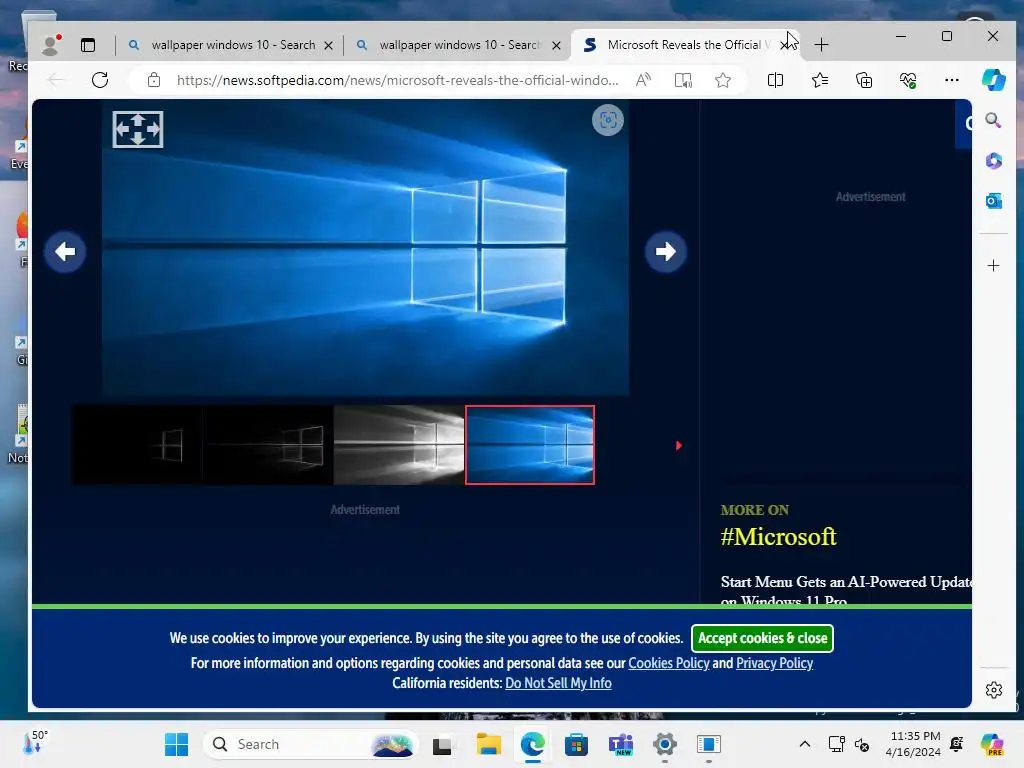The width and height of the screenshot is (1024, 768).
Task: Add a sidebar app with plus
Action: (x=993, y=266)
